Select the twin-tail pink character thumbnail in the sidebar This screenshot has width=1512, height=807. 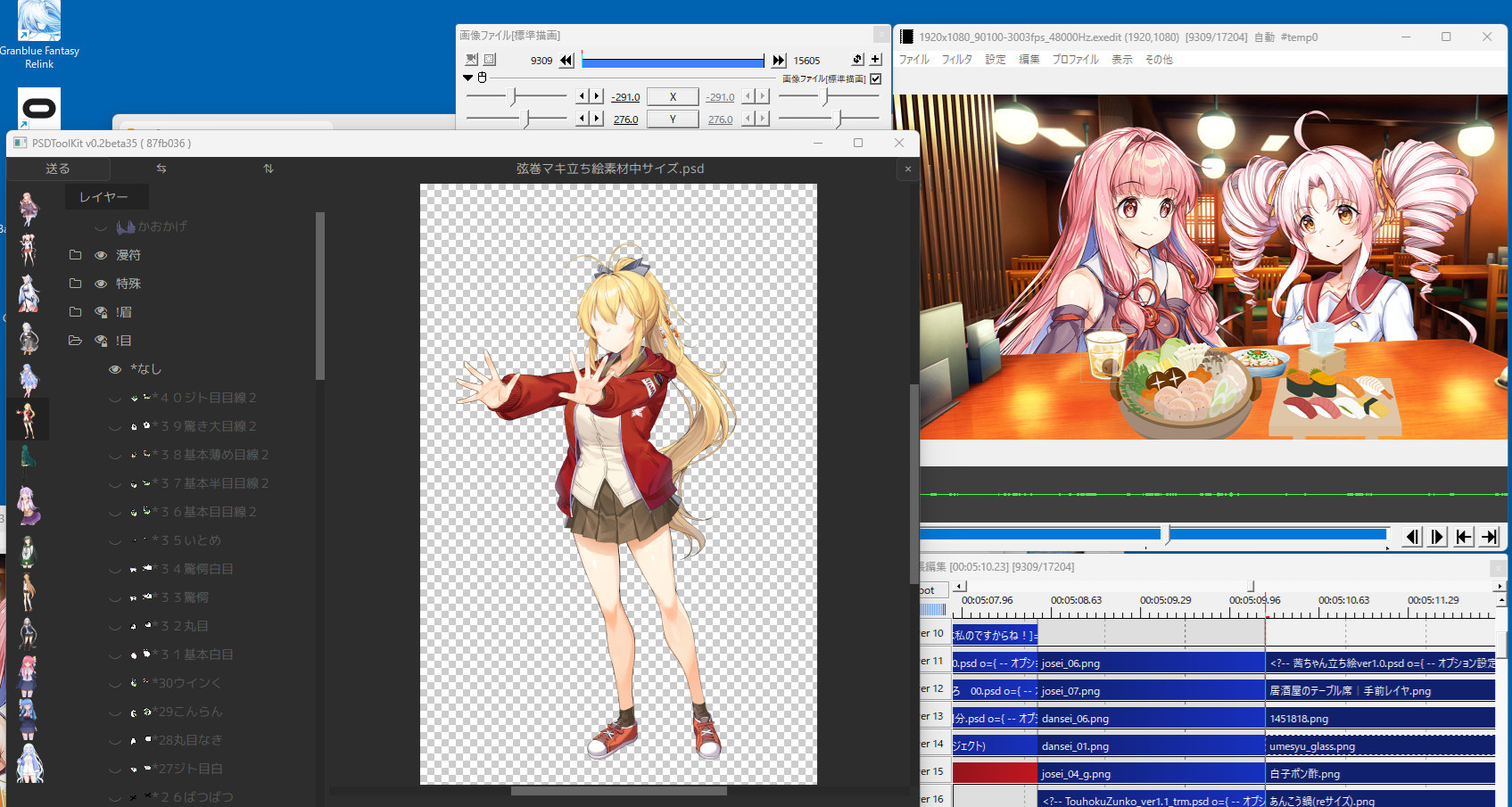tap(28, 251)
